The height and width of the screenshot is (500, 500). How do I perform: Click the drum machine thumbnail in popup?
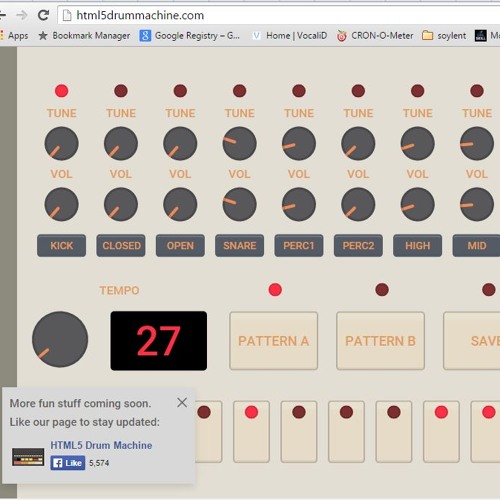coord(28,457)
